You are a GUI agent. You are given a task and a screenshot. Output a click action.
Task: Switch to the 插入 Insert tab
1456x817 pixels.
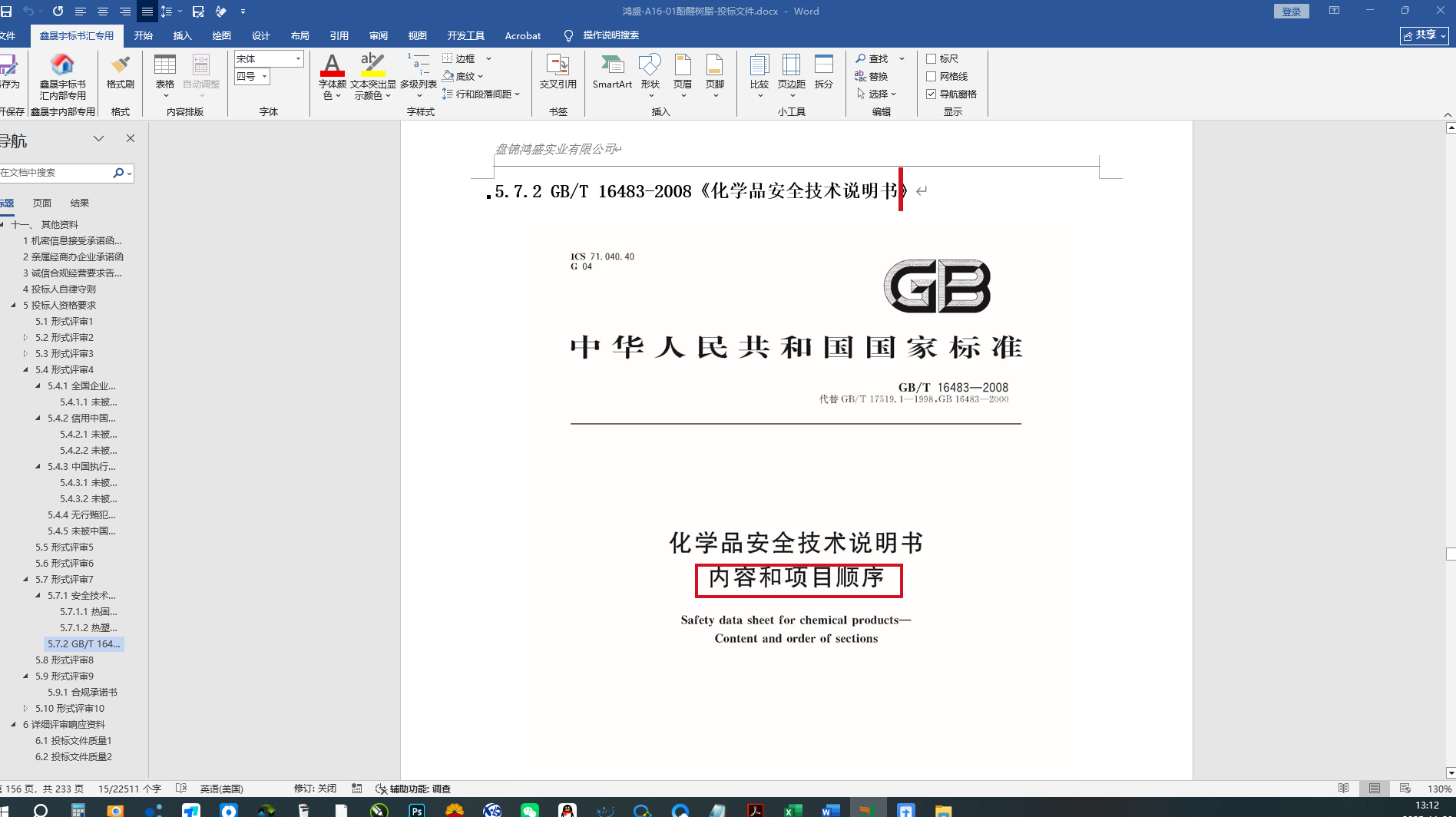[182, 35]
